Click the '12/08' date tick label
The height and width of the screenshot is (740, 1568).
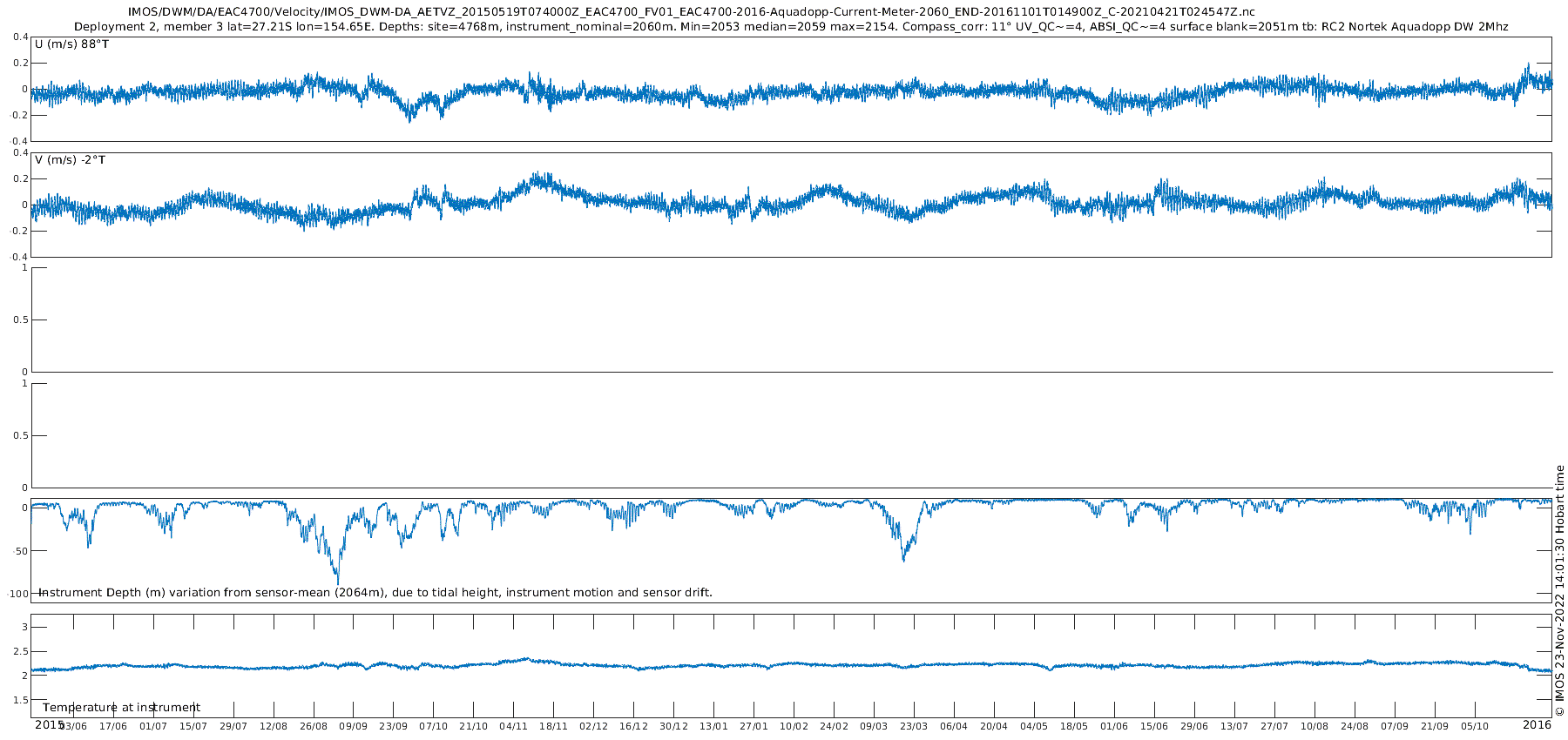coord(274,726)
